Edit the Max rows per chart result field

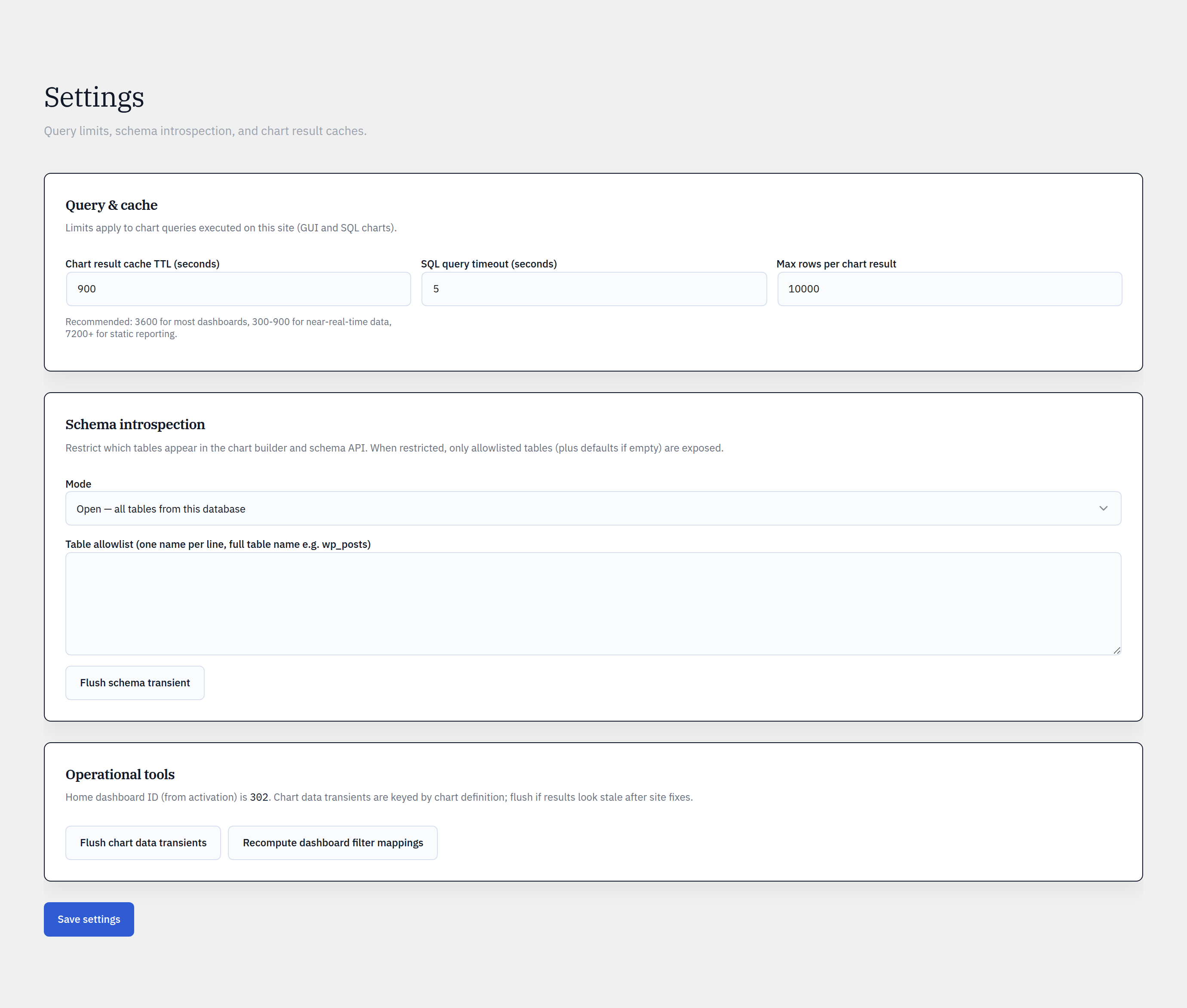pos(949,289)
